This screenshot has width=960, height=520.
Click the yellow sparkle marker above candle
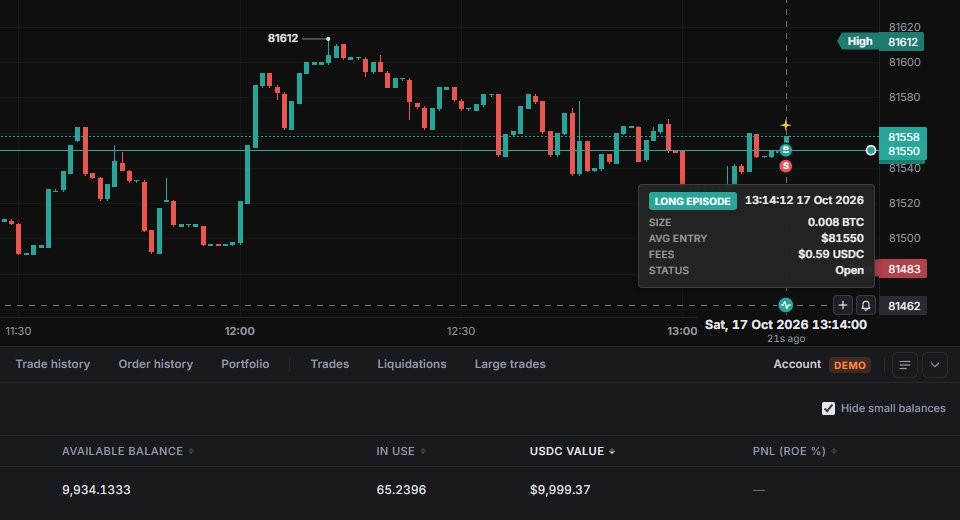click(786, 126)
